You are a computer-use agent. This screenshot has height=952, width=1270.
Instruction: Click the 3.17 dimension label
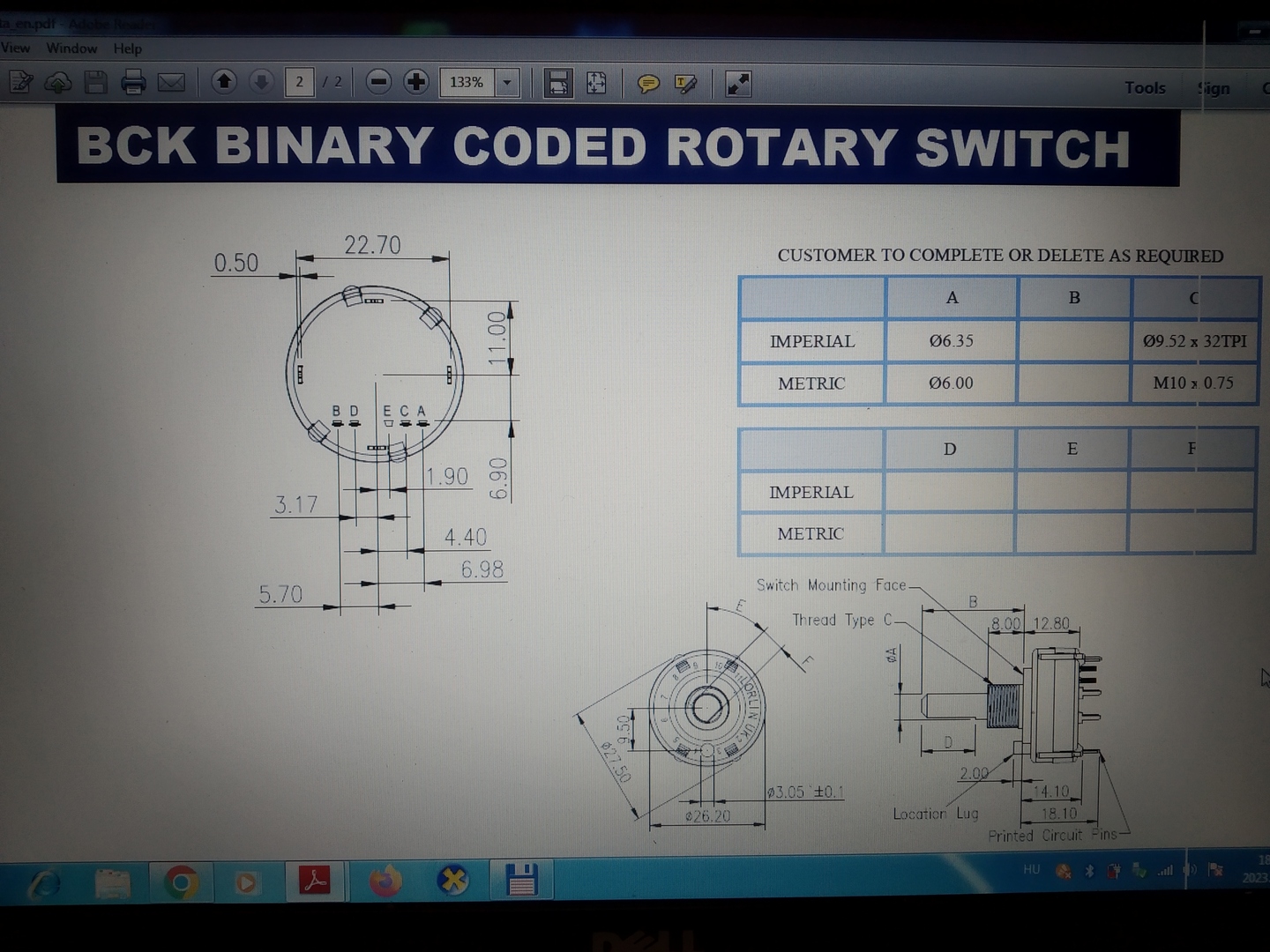point(295,504)
